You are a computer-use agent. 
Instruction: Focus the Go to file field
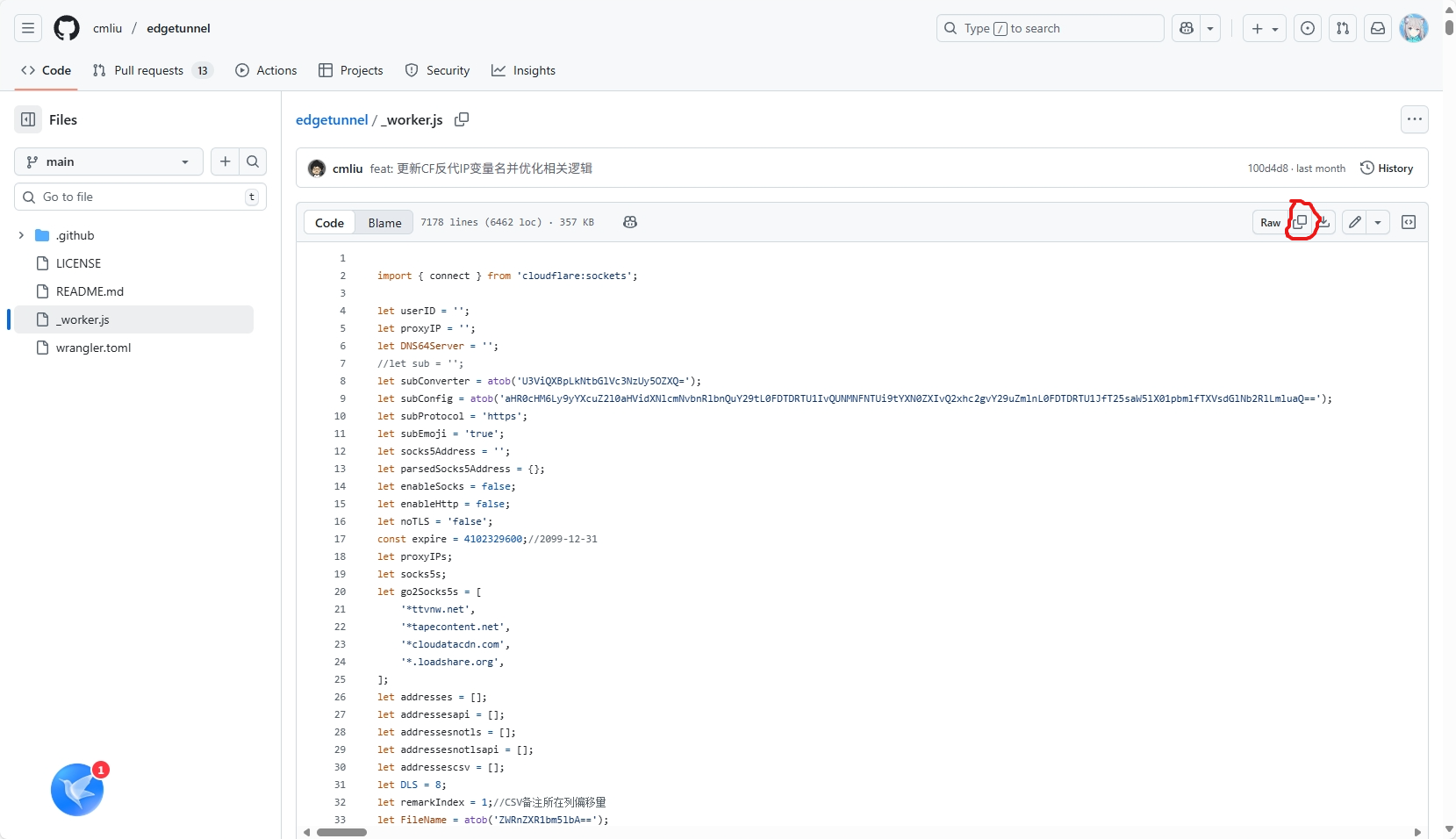[x=140, y=197]
